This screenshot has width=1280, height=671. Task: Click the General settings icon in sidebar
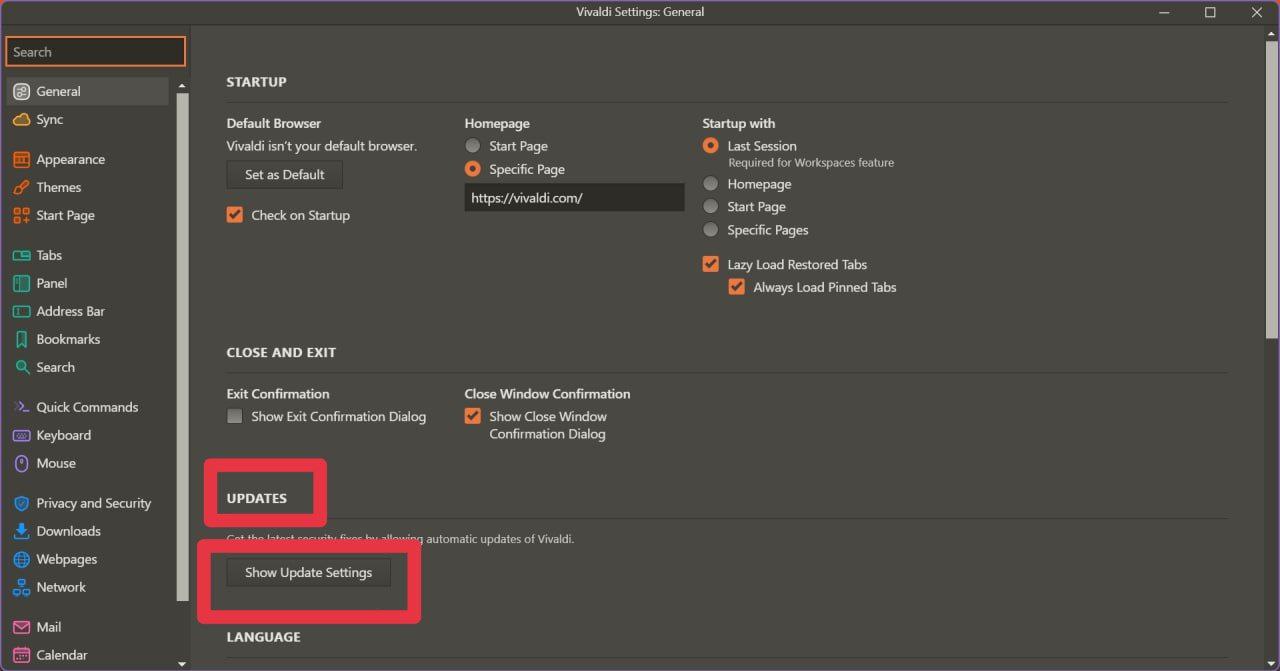tap(21, 91)
